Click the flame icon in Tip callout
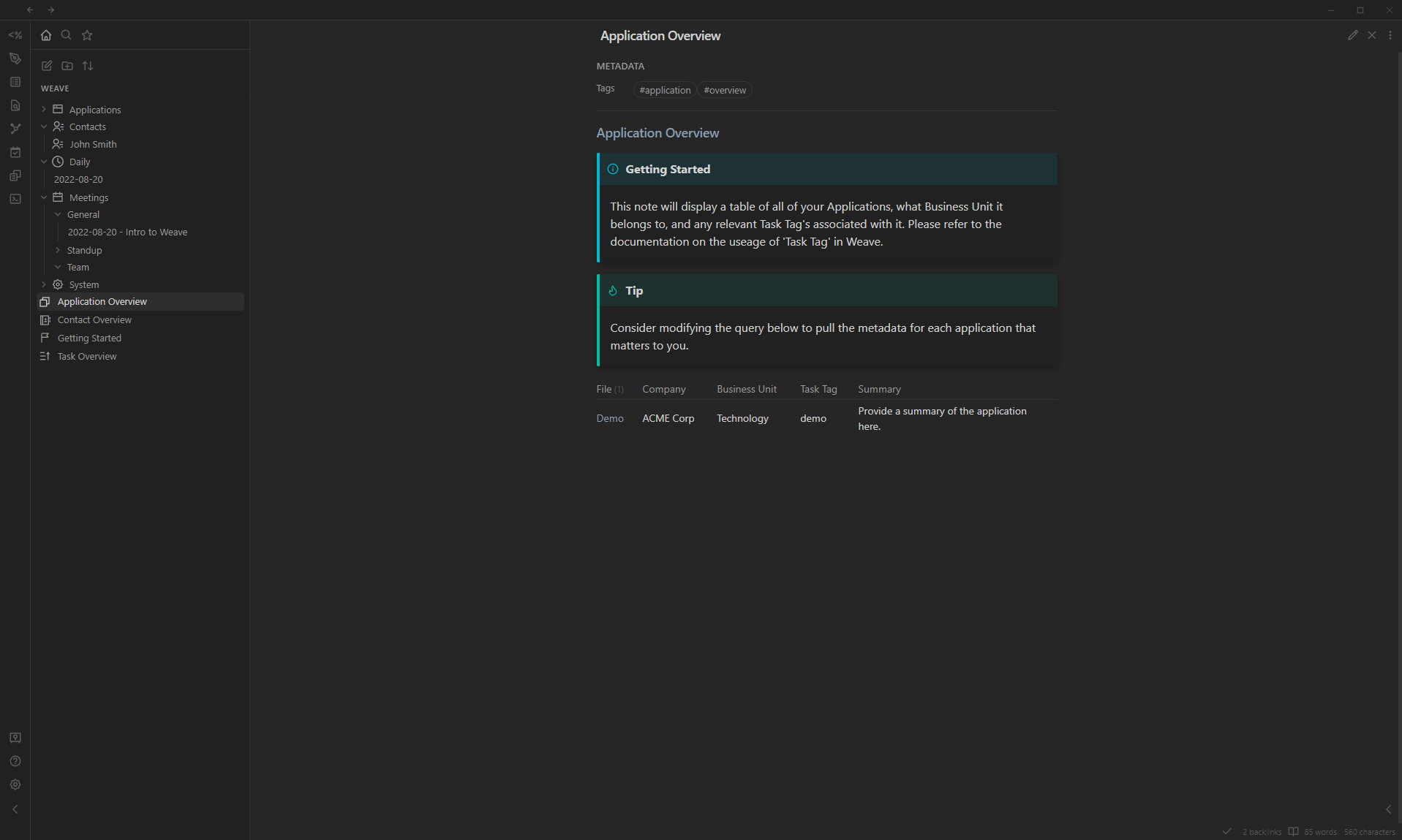This screenshot has height=840, width=1402. click(613, 290)
